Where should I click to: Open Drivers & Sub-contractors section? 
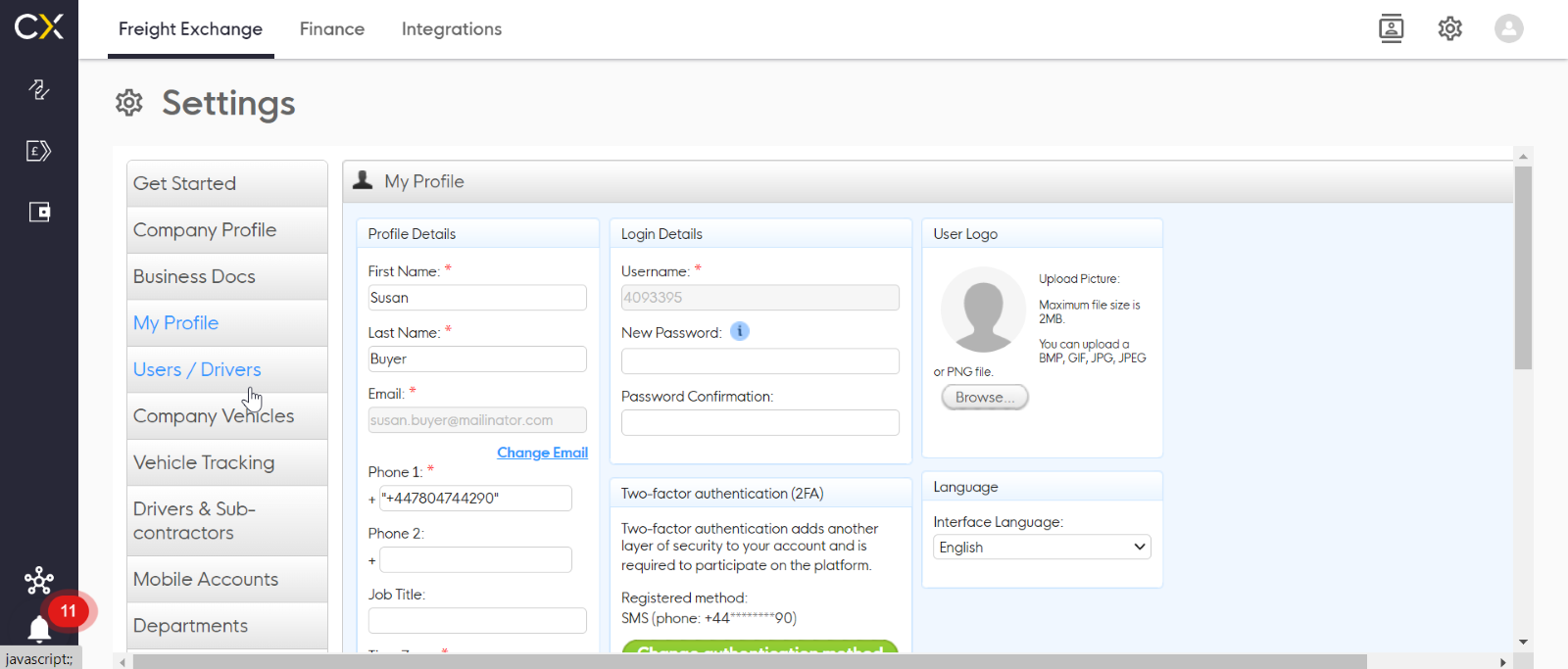[x=227, y=521]
